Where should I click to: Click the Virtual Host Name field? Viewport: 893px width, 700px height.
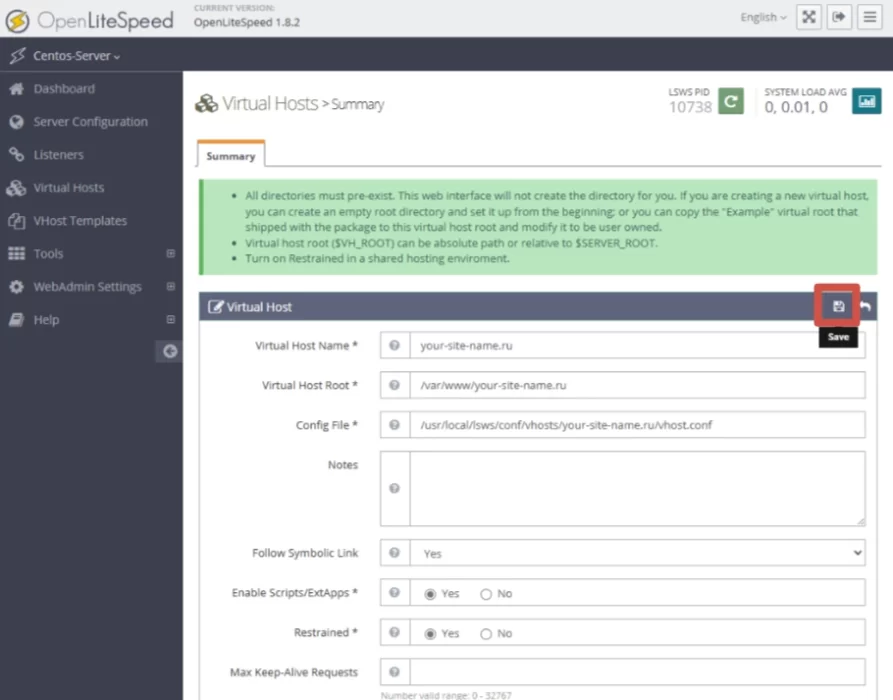(x=637, y=346)
